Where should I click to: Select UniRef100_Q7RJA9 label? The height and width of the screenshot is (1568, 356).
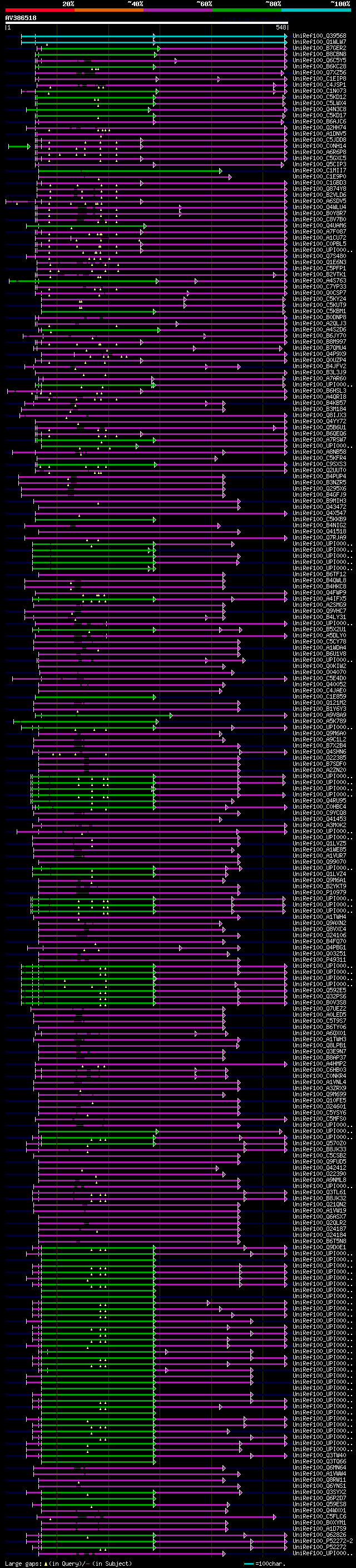319,537
